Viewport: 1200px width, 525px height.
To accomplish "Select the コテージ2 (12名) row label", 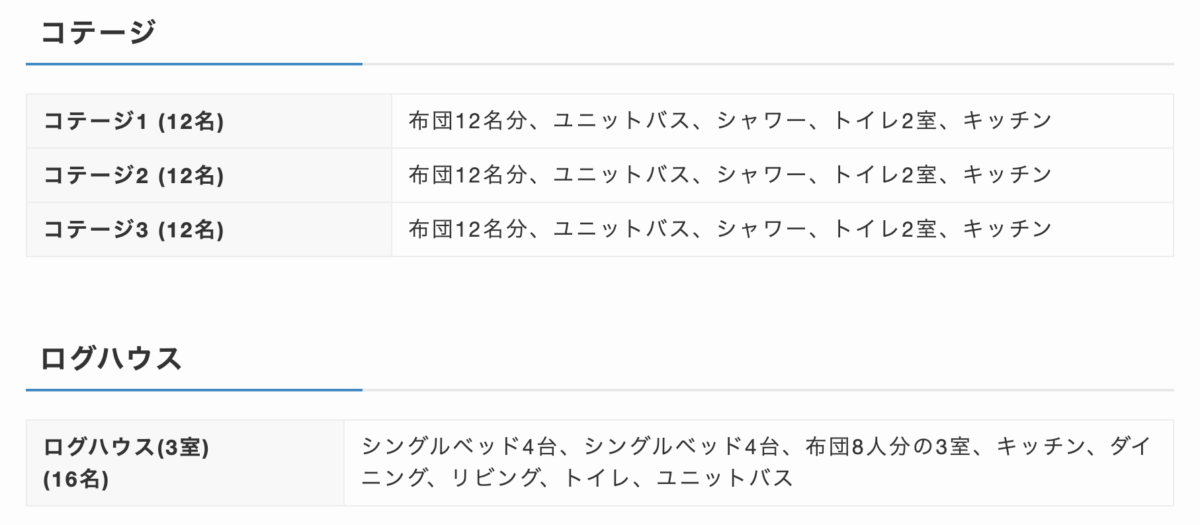I will [x=133, y=175].
